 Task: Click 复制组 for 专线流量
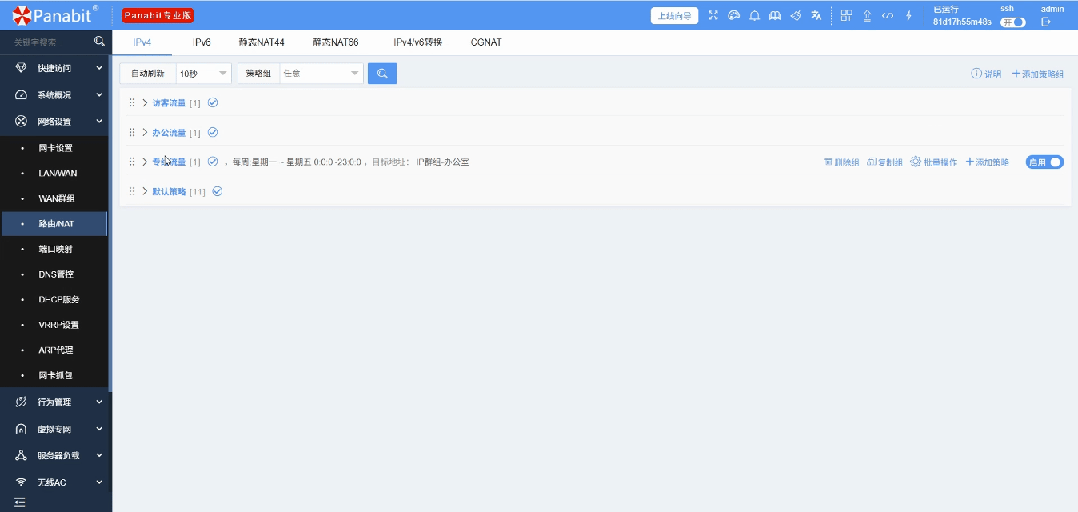click(884, 162)
